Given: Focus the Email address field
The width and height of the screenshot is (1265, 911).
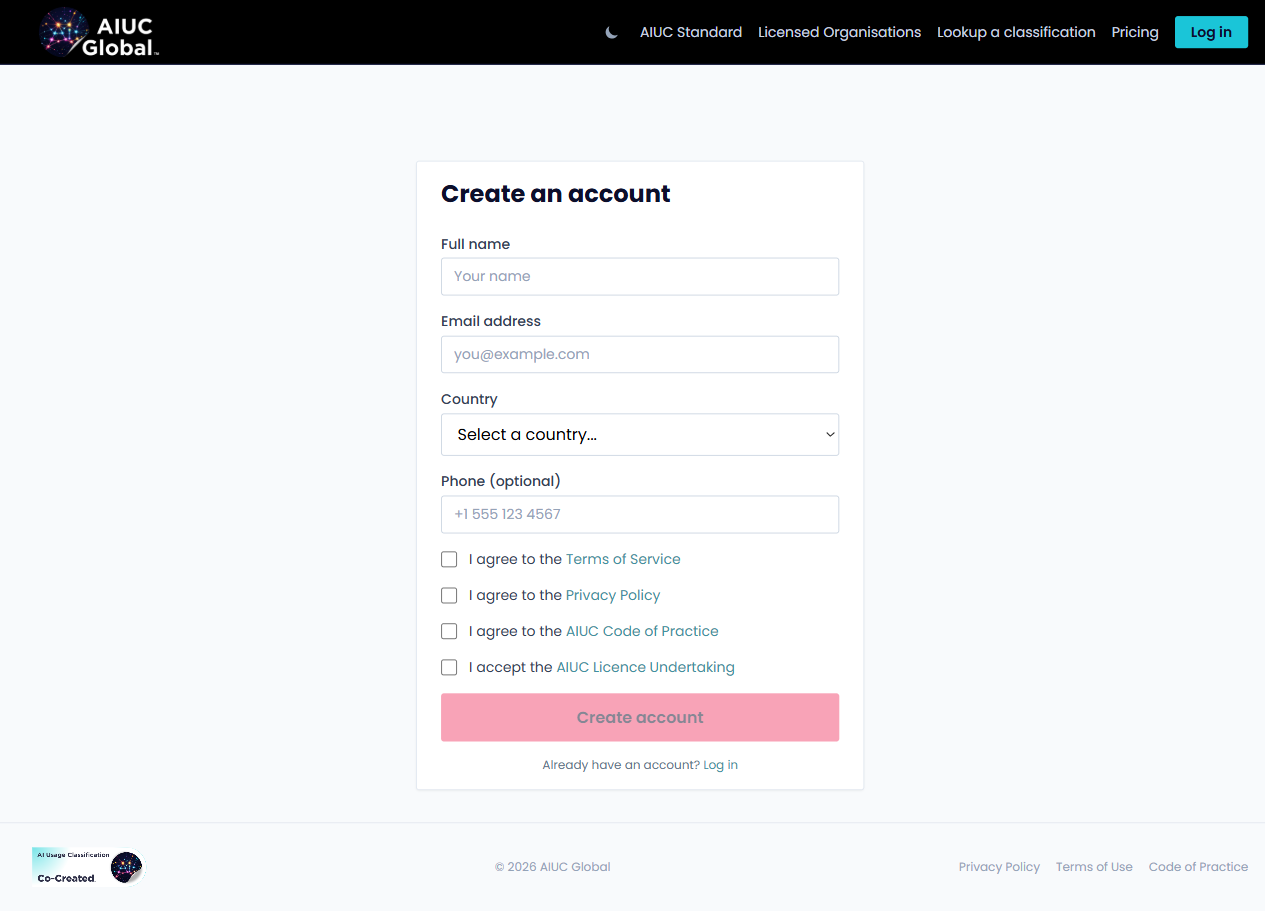Looking at the screenshot, I should [640, 354].
